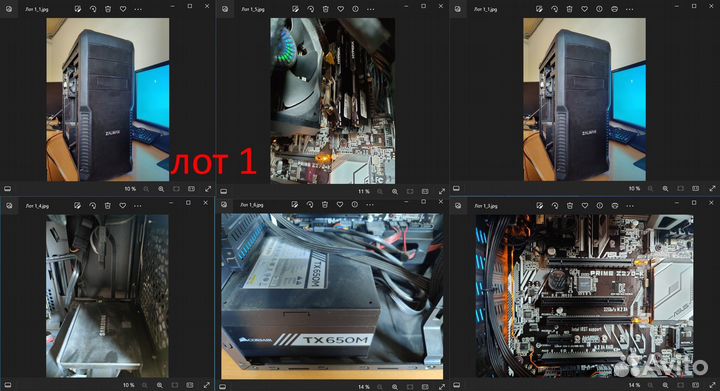Click info icon in the Лот 1_1.jpg window
Screen dimensions: 720x391
pyautogui.click(x=599, y=9)
